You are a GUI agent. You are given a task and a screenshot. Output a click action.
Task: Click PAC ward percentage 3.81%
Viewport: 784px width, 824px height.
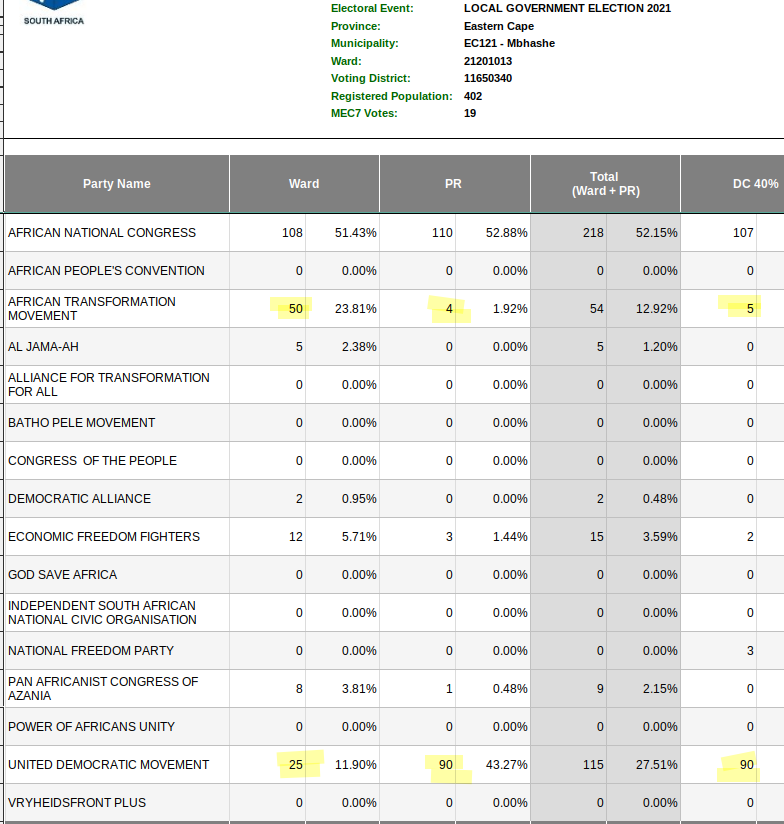[359, 688]
